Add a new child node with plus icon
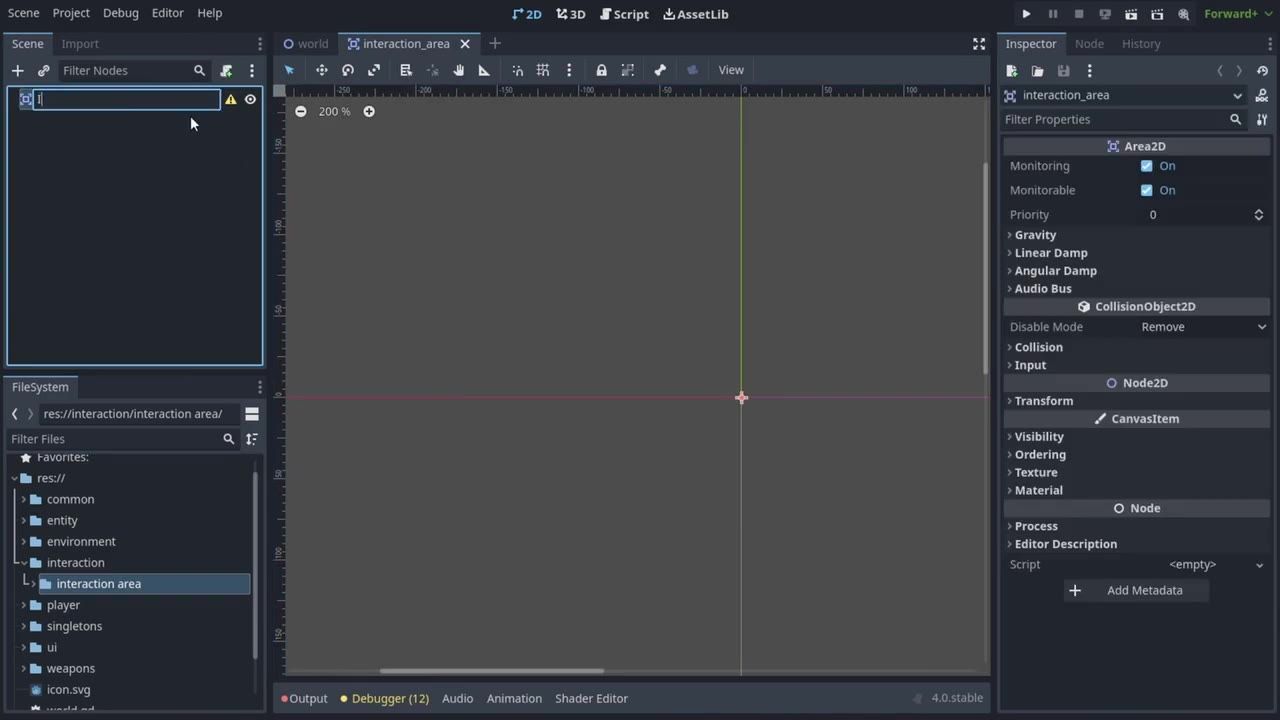This screenshot has height=720, width=1280. click(17, 71)
